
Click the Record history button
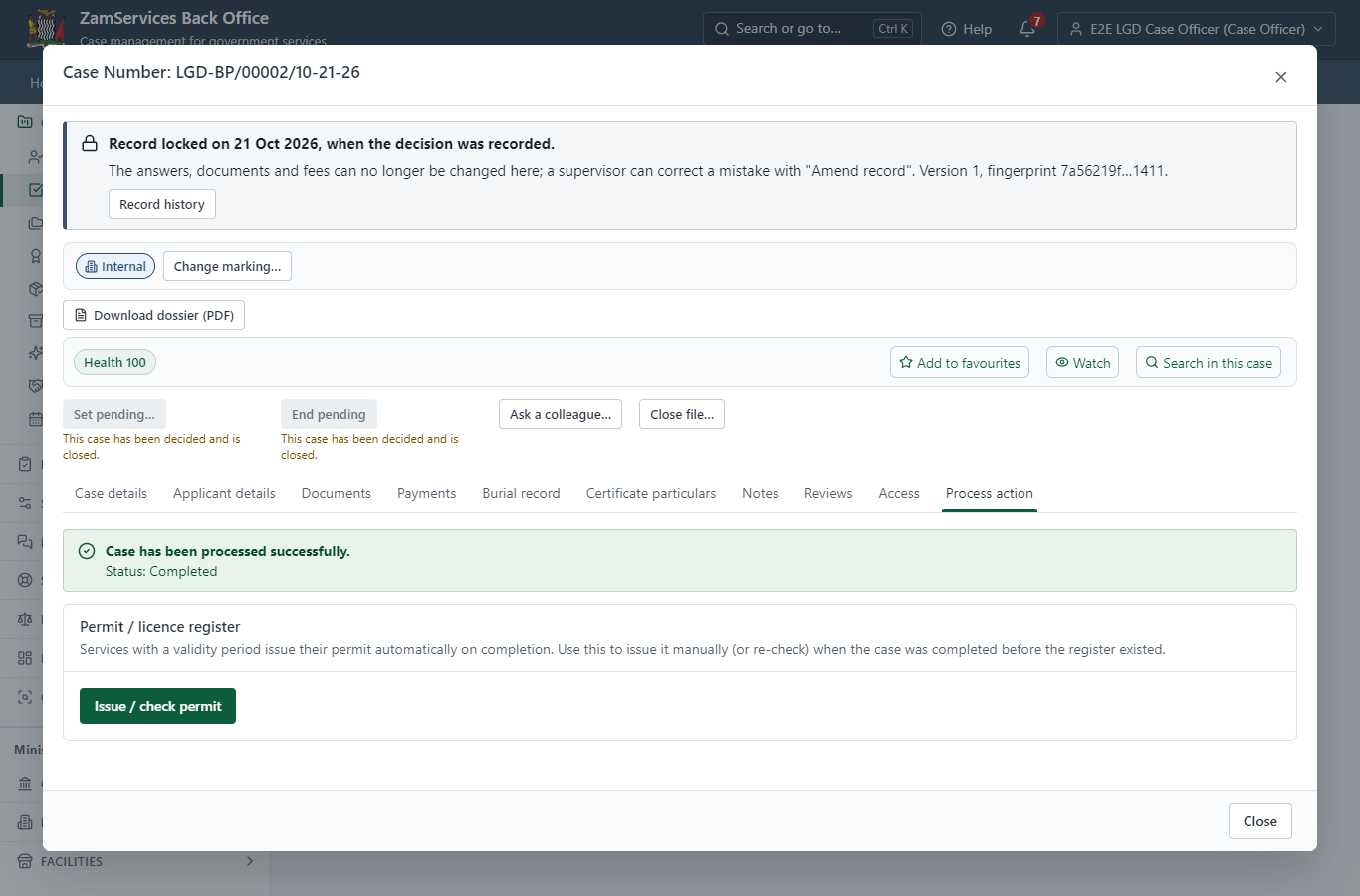click(x=162, y=204)
